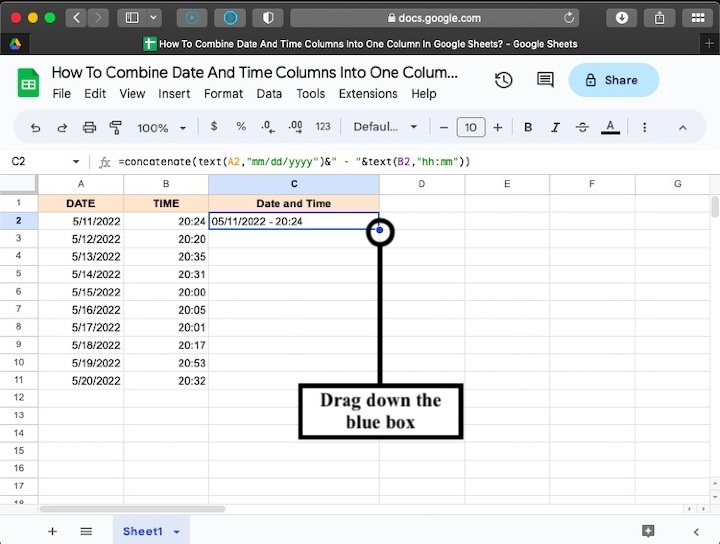Viewport: 720px width, 544px height.
Task: Open the Extensions menu
Action: point(368,94)
